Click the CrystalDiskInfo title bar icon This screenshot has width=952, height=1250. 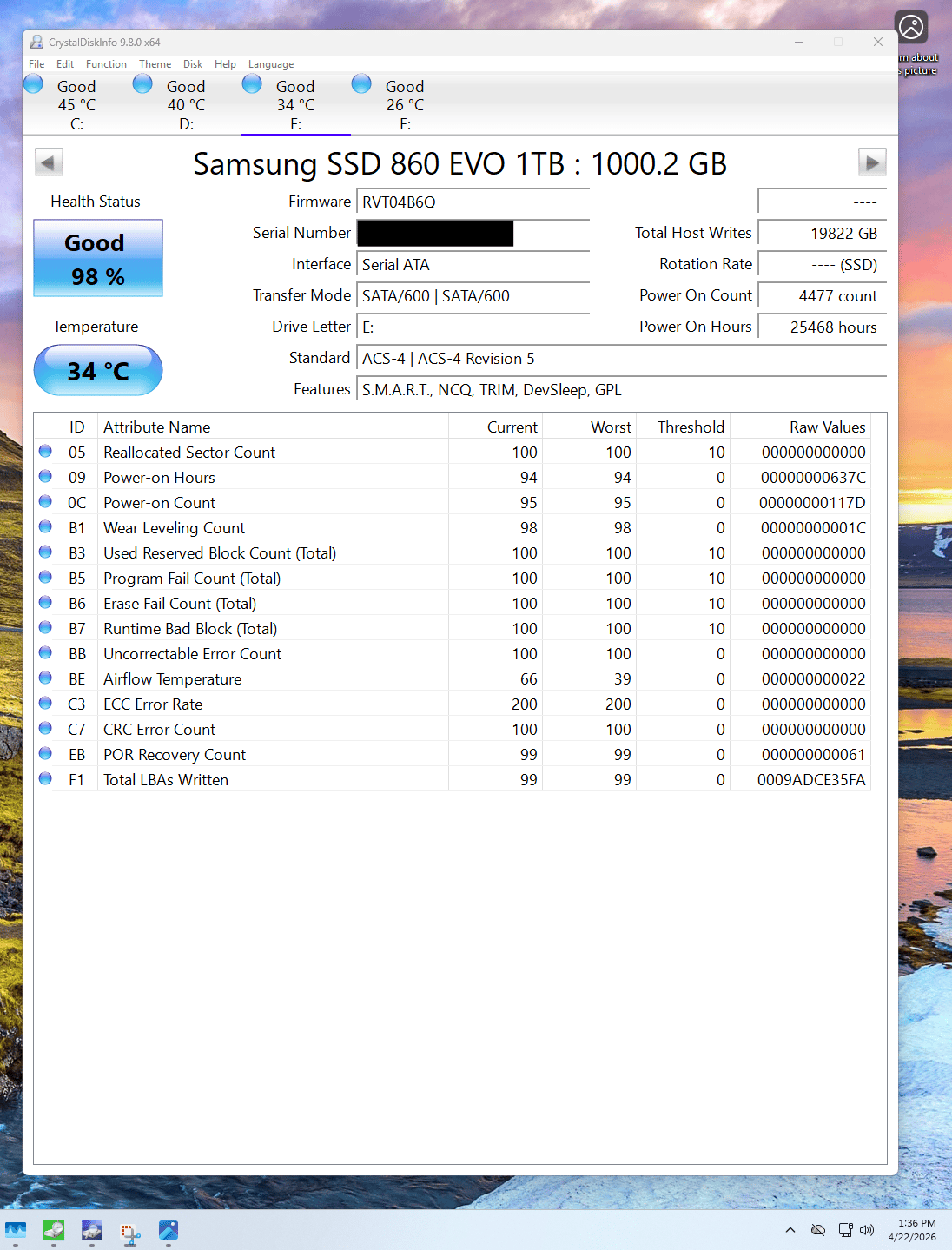click(36, 42)
